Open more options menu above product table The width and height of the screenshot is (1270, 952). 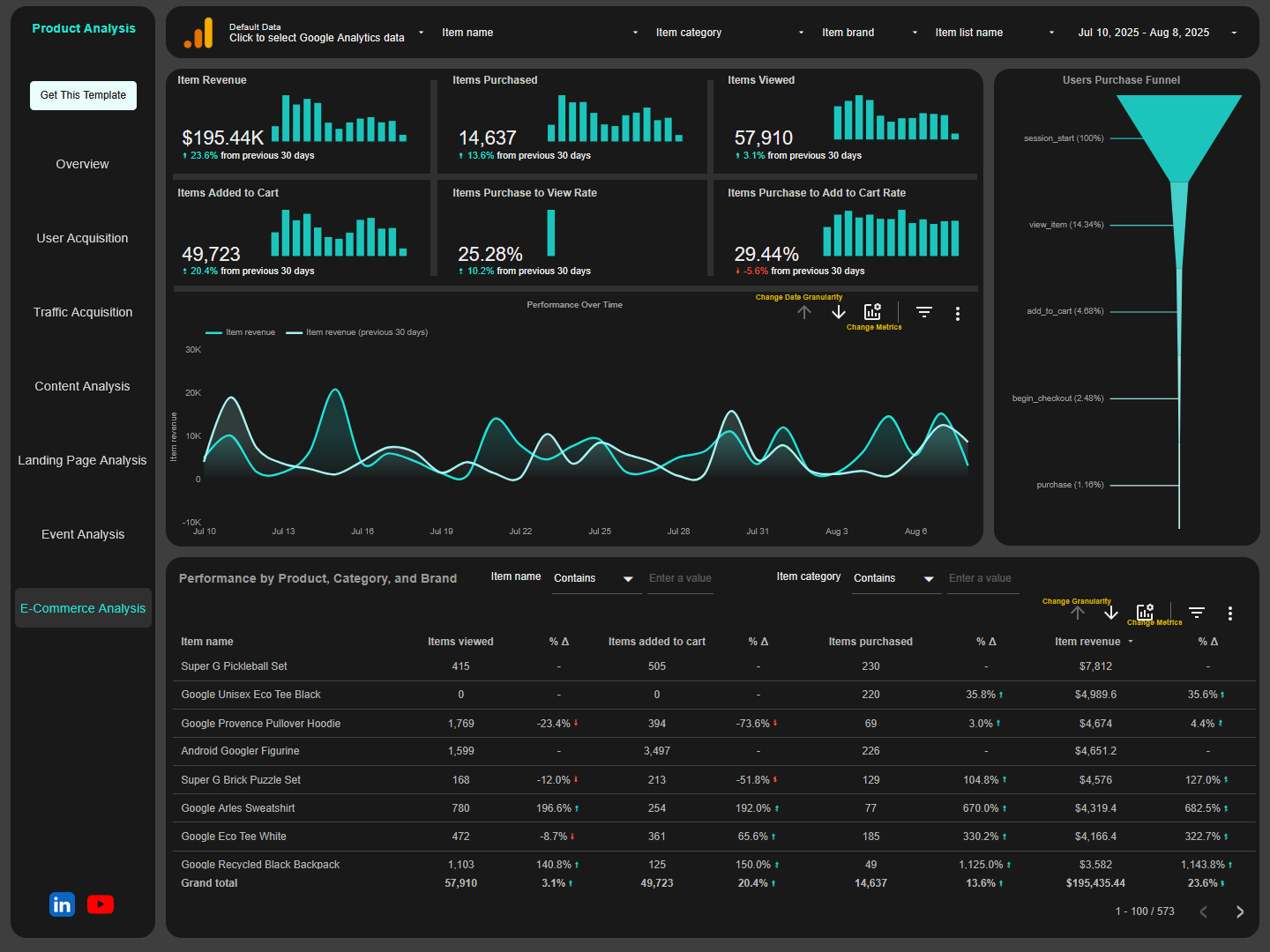[1230, 614]
